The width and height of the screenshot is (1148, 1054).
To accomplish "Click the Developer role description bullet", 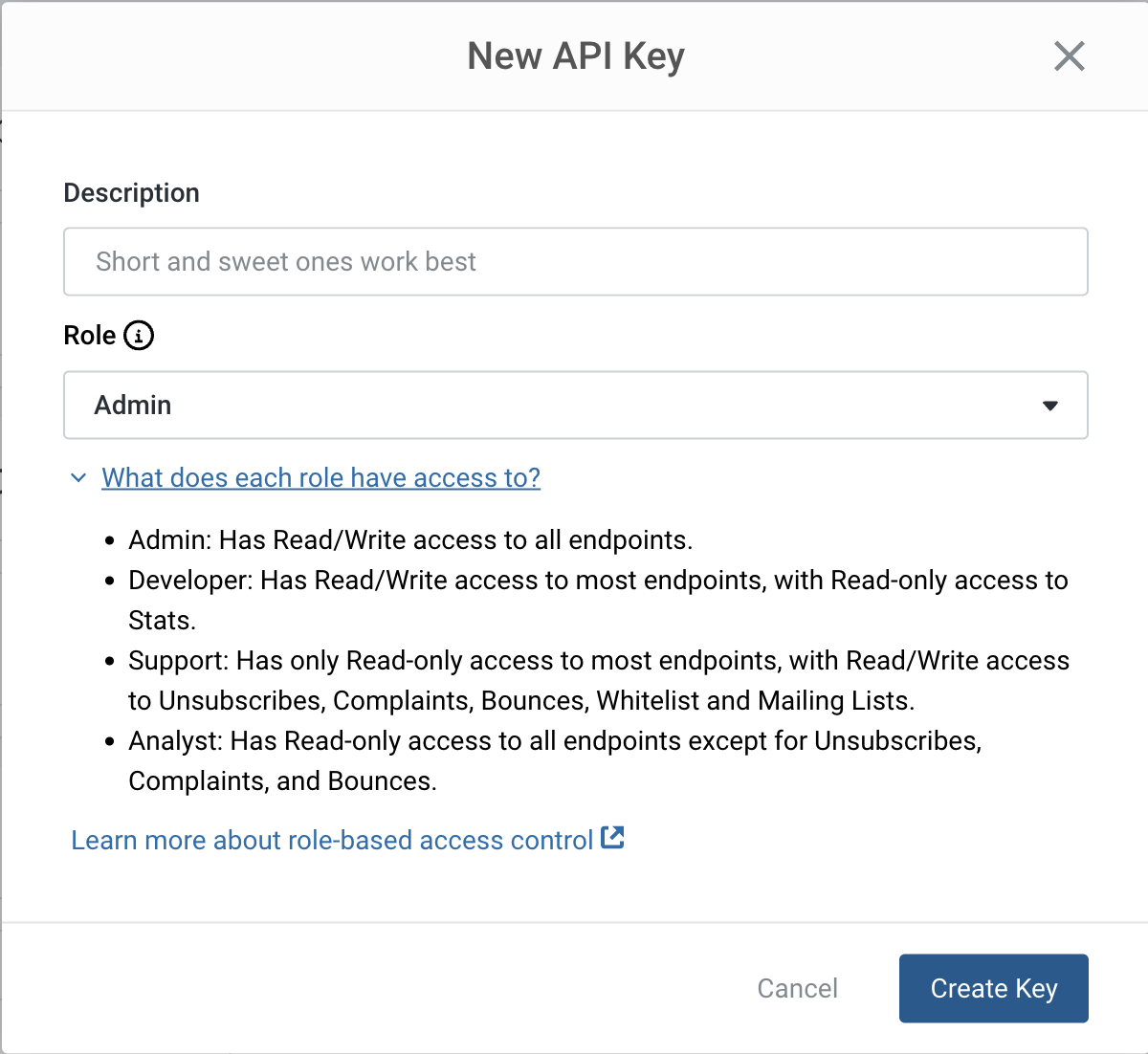I will click(x=597, y=581).
